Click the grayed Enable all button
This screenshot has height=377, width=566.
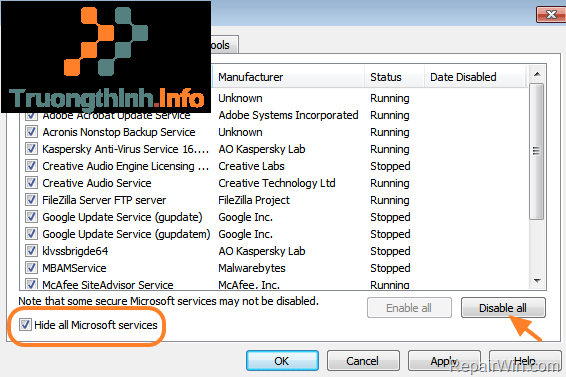point(409,308)
